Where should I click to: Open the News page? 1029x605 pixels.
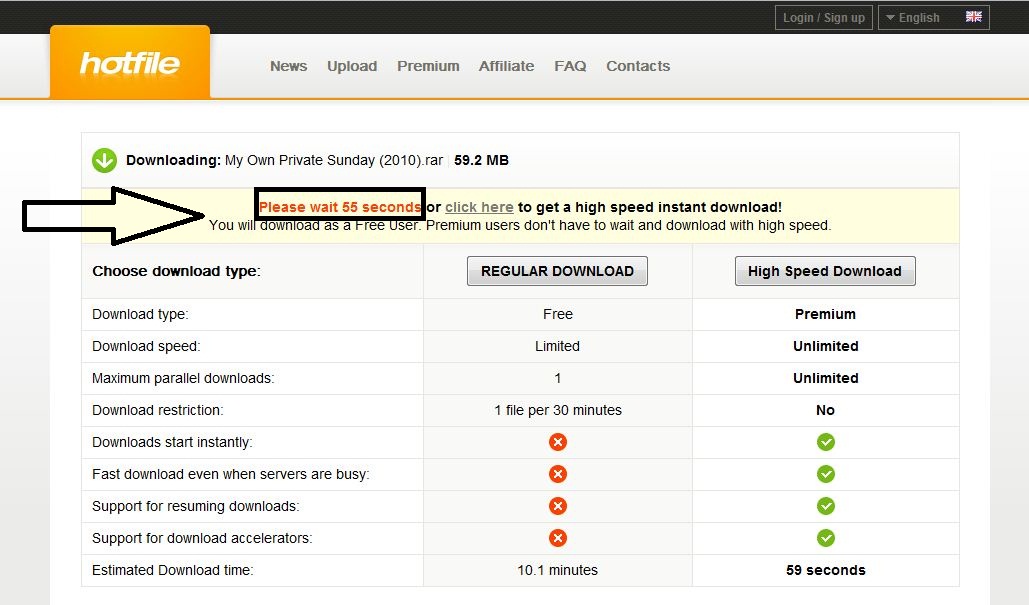click(x=289, y=66)
